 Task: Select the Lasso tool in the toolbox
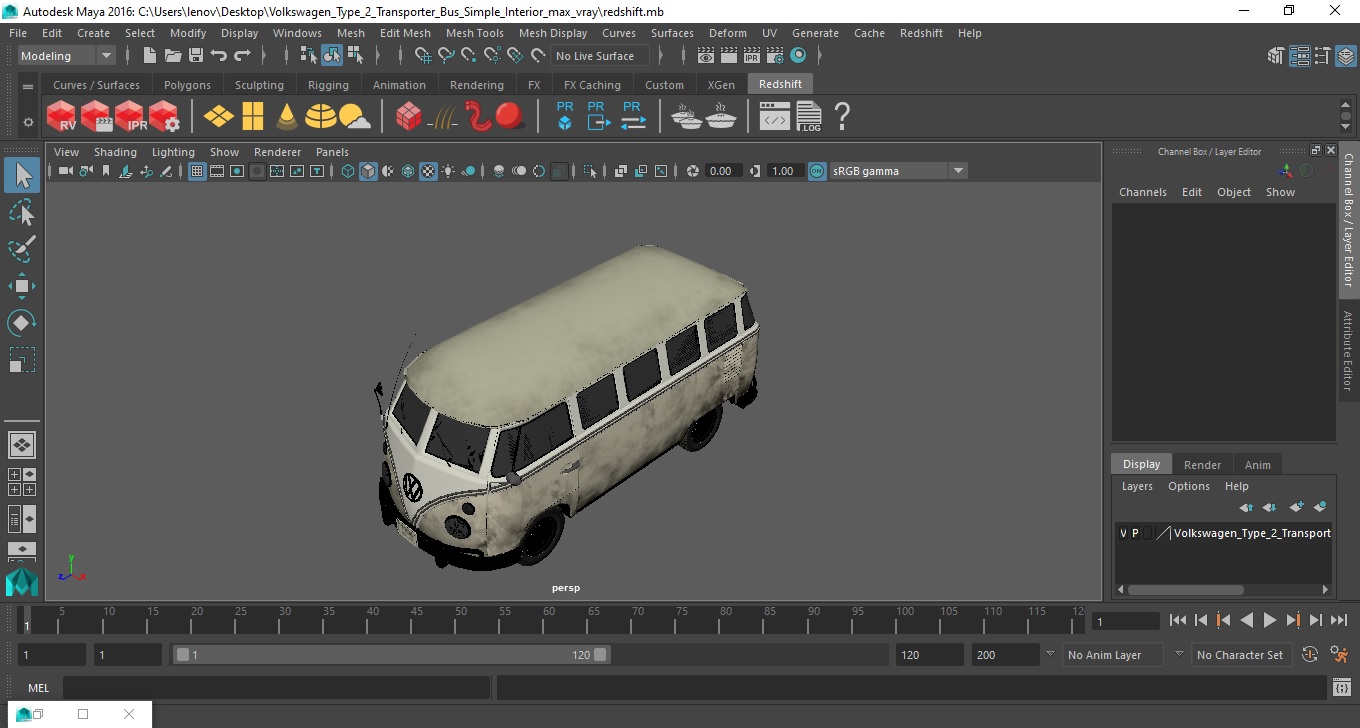point(22,212)
